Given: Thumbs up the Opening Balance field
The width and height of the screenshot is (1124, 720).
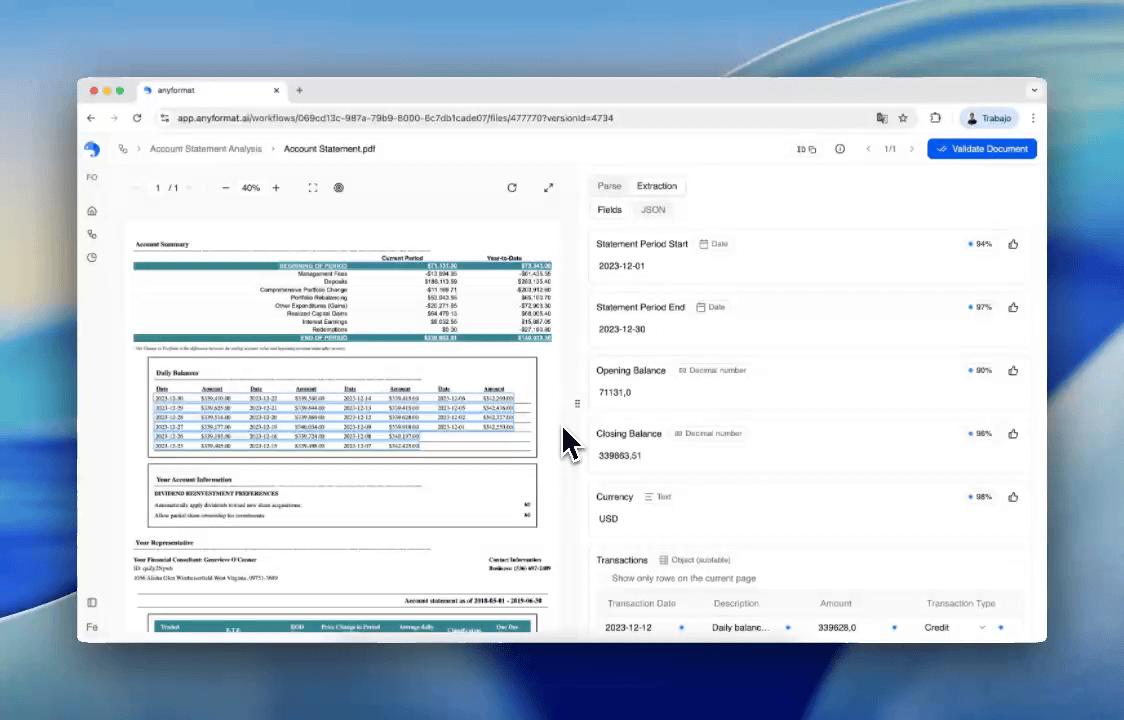Looking at the screenshot, I should coord(1013,371).
